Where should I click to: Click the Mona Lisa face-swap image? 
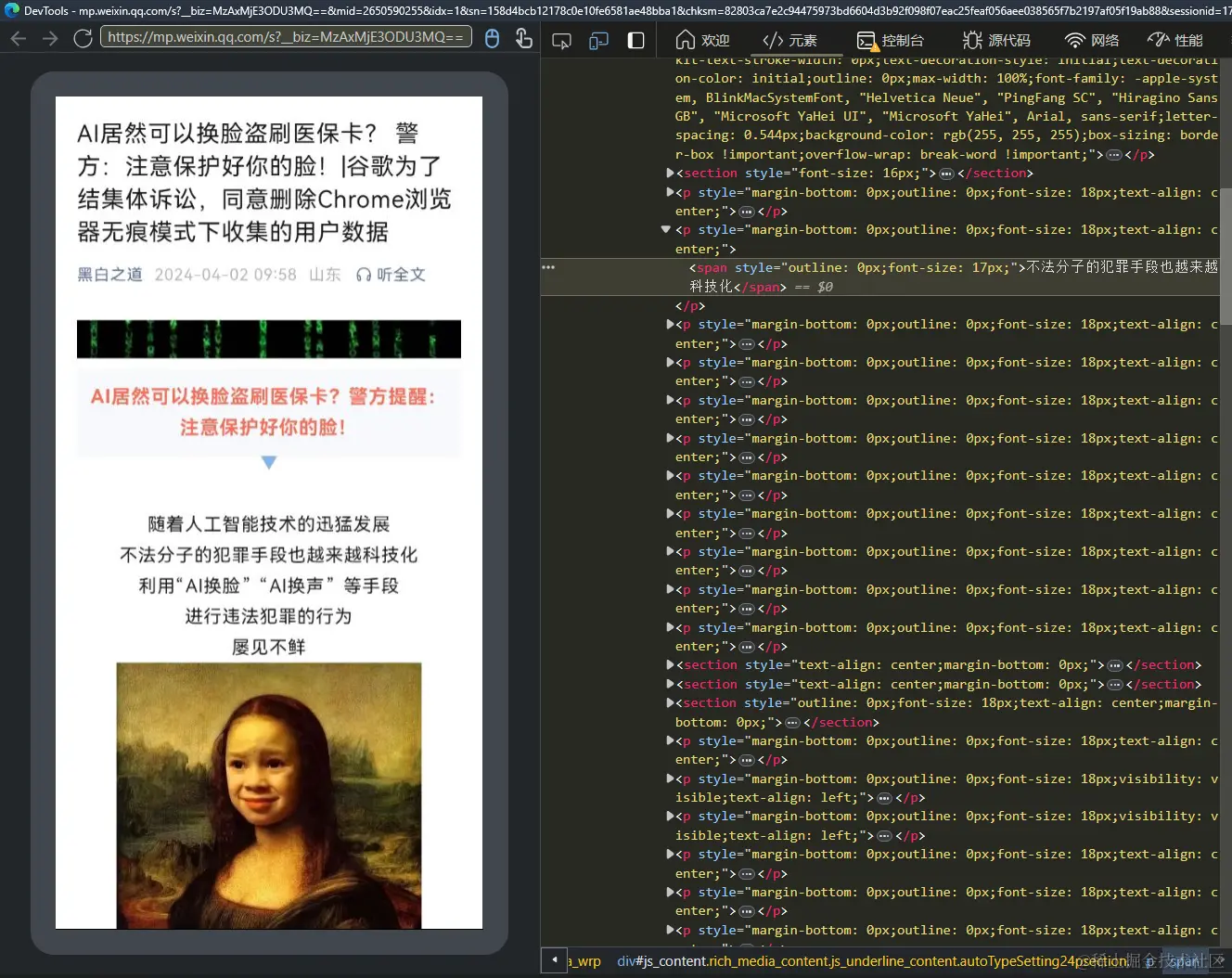click(x=269, y=795)
